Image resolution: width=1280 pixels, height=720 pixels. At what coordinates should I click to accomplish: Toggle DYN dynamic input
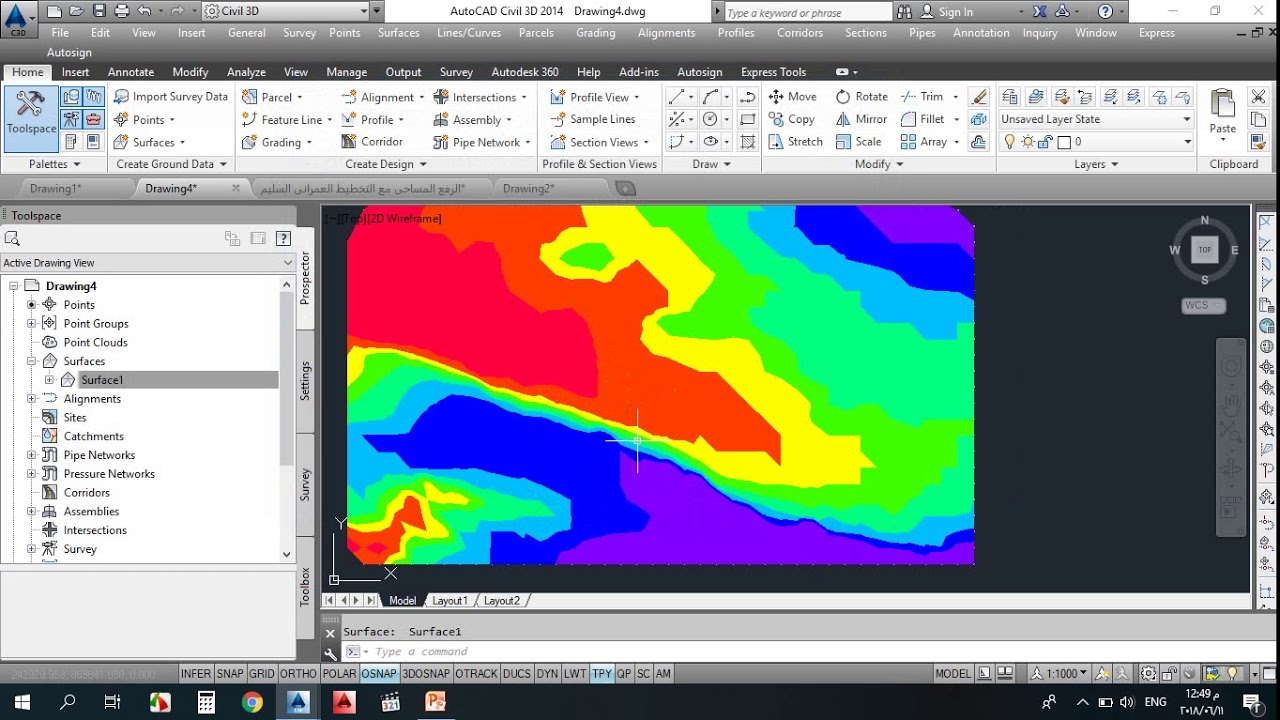pyautogui.click(x=547, y=674)
